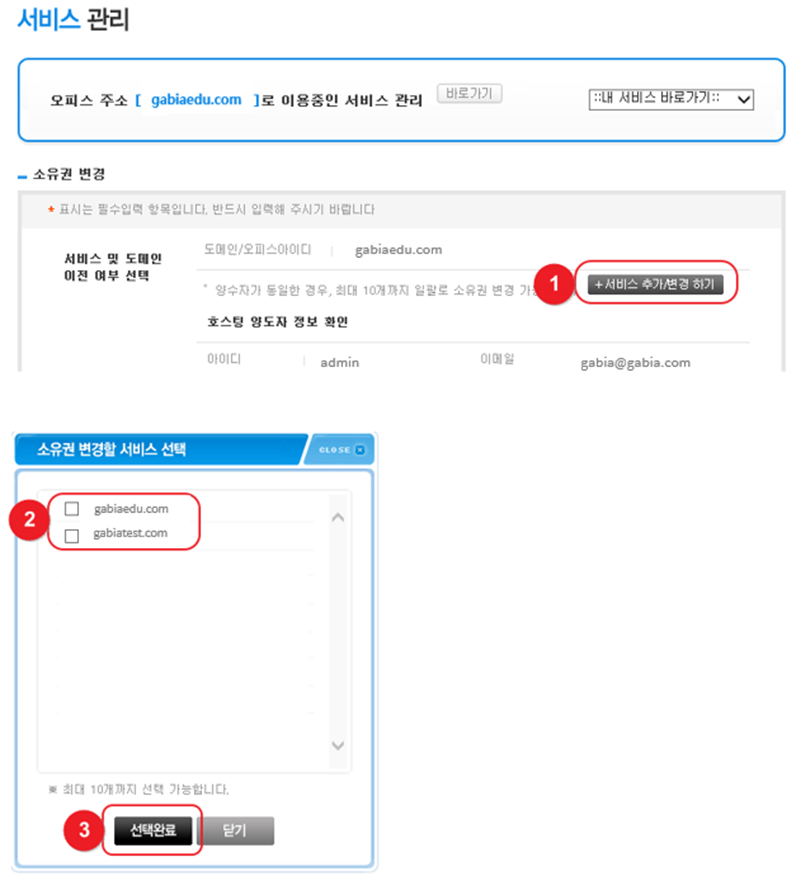Check the gabiaedu.com checkbox

click(72, 509)
